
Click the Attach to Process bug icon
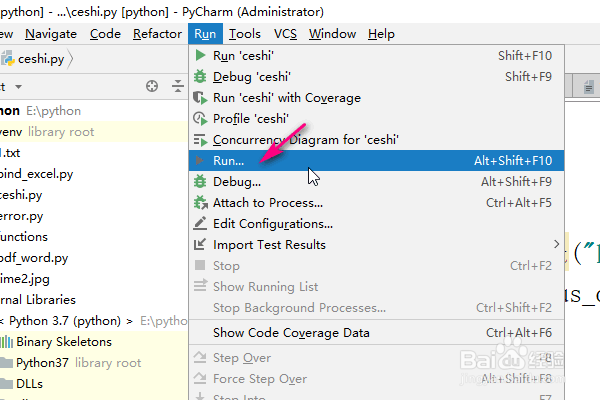click(x=199, y=203)
